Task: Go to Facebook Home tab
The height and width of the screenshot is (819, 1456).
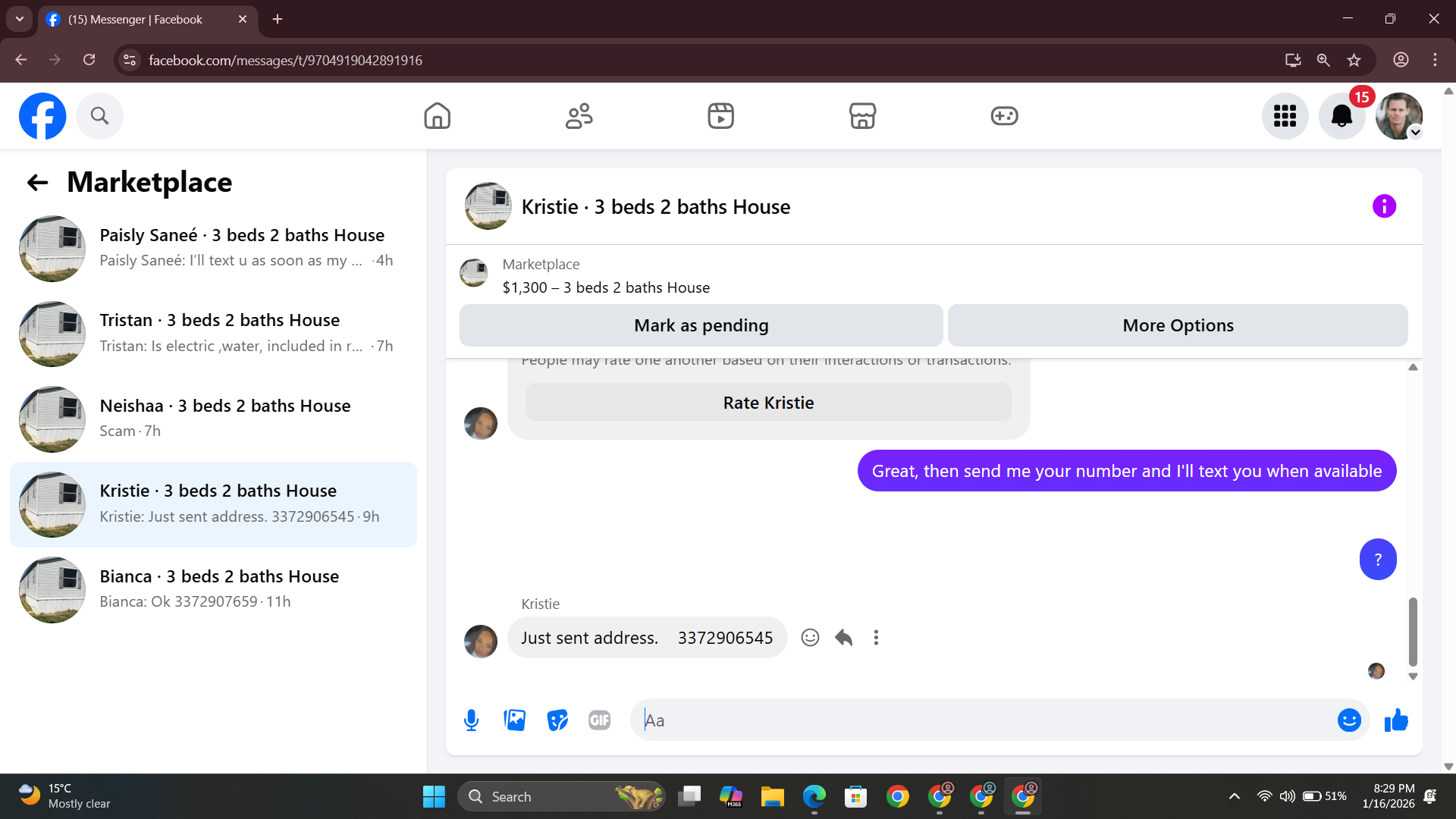Action: 437,116
